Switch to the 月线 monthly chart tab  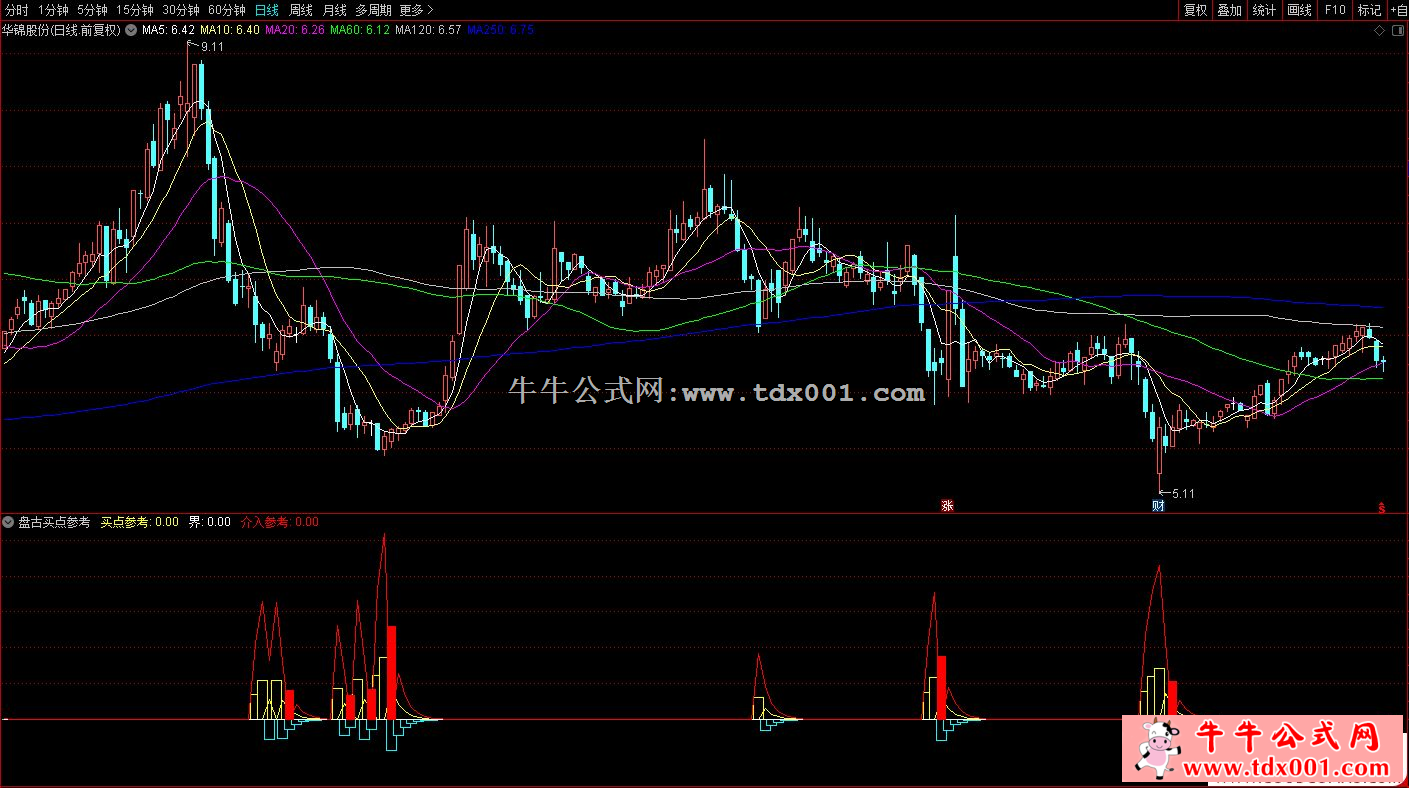[x=334, y=10]
